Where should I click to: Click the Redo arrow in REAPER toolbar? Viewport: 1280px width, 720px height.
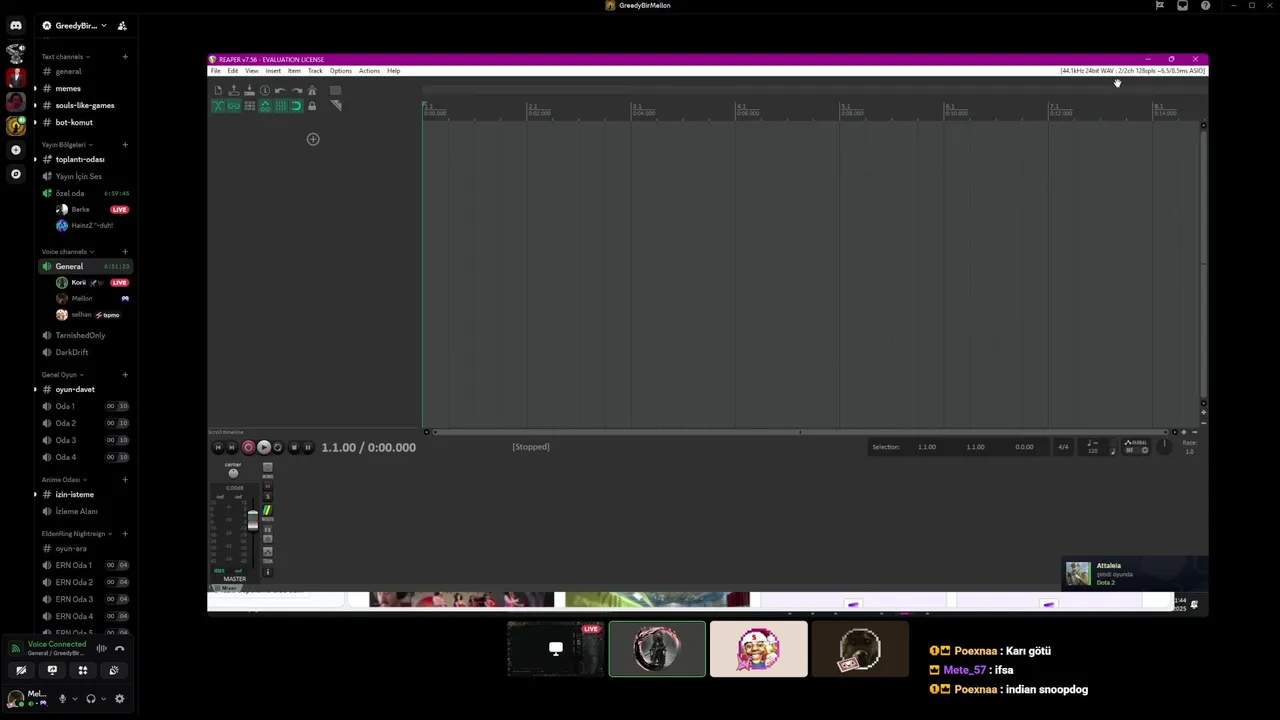click(x=297, y=90)
